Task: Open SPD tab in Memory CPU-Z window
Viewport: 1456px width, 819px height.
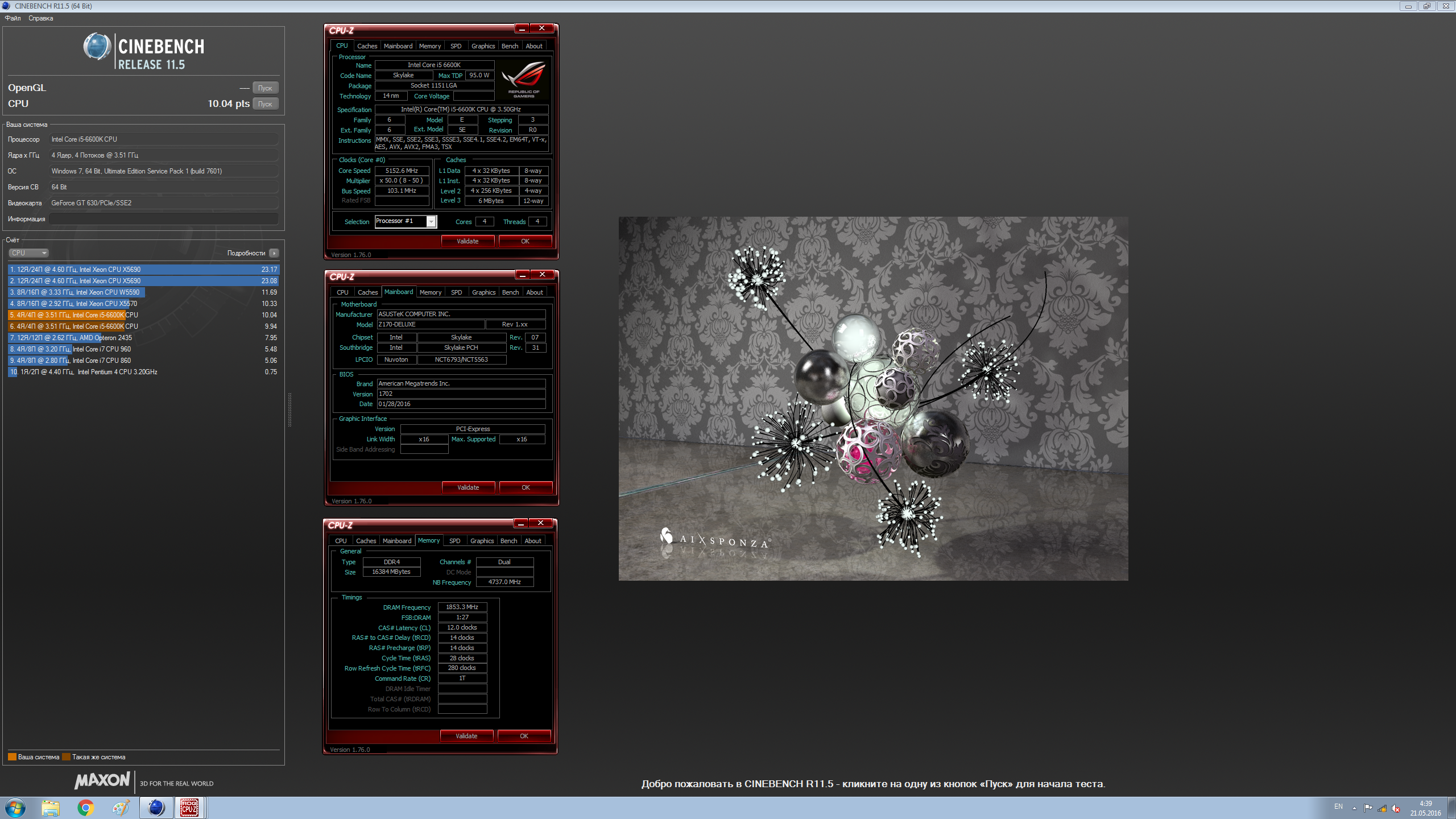Action: pos(454,541)
